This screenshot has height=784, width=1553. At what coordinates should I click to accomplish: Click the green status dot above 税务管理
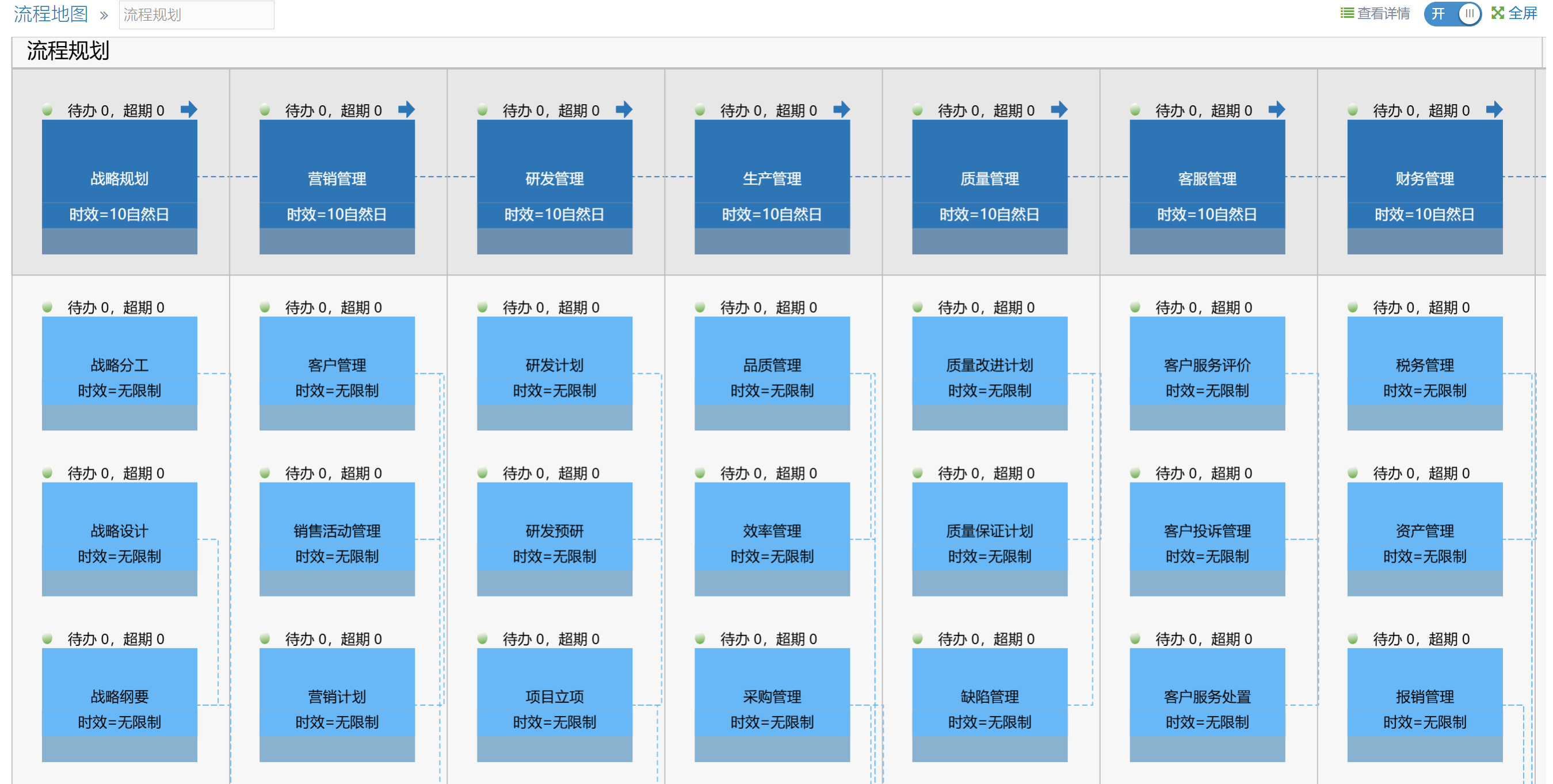(x=1353, y=307)
